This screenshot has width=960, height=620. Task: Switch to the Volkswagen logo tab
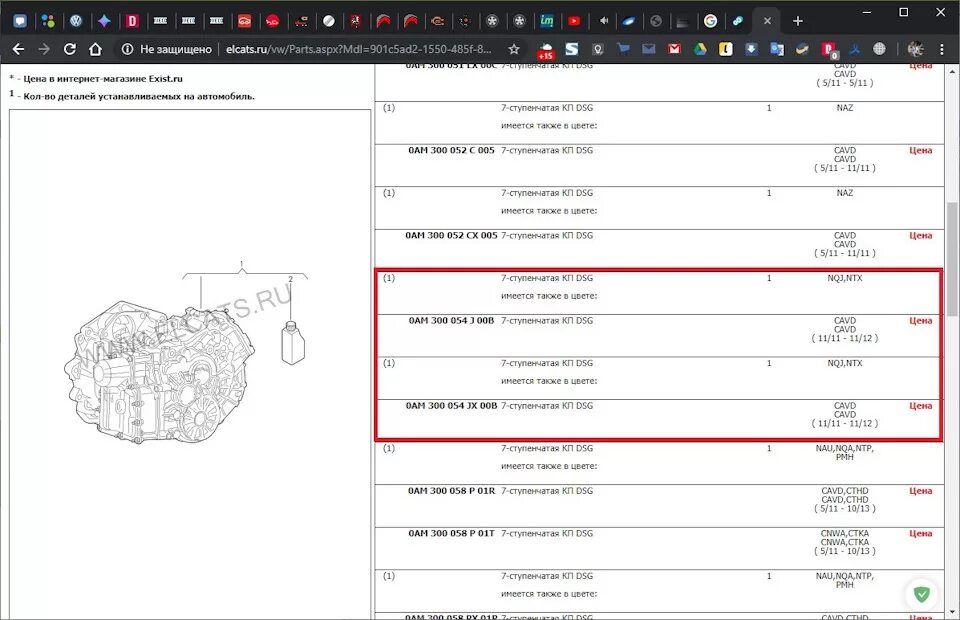(76, 21)
